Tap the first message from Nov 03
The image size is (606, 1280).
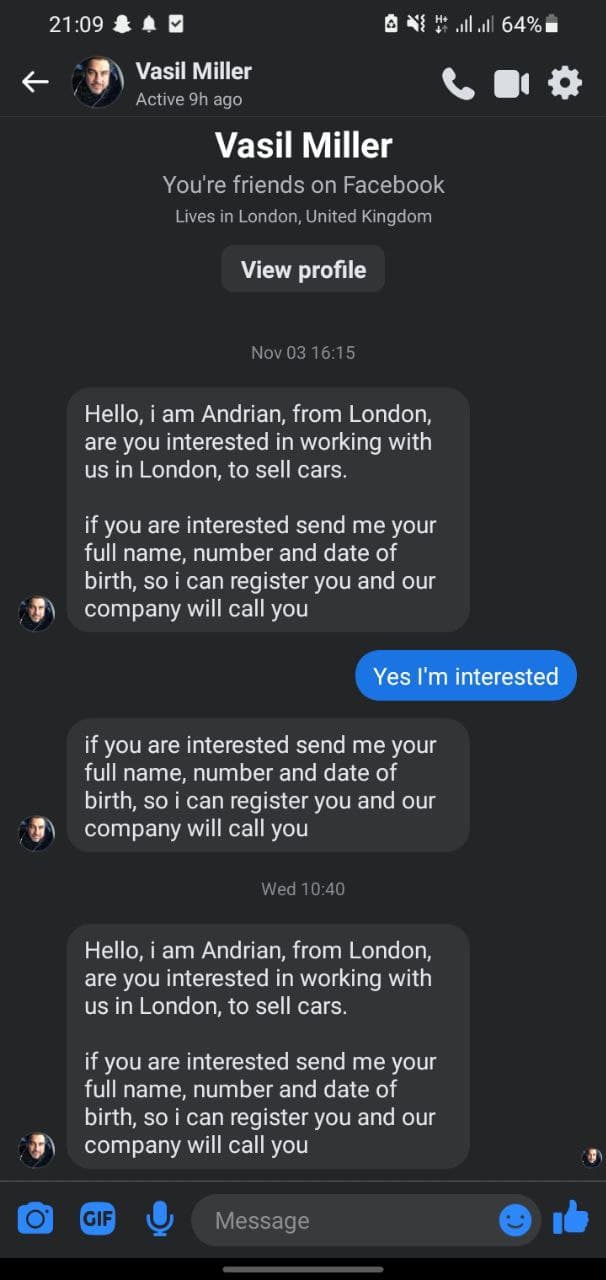tap(268, 510)
